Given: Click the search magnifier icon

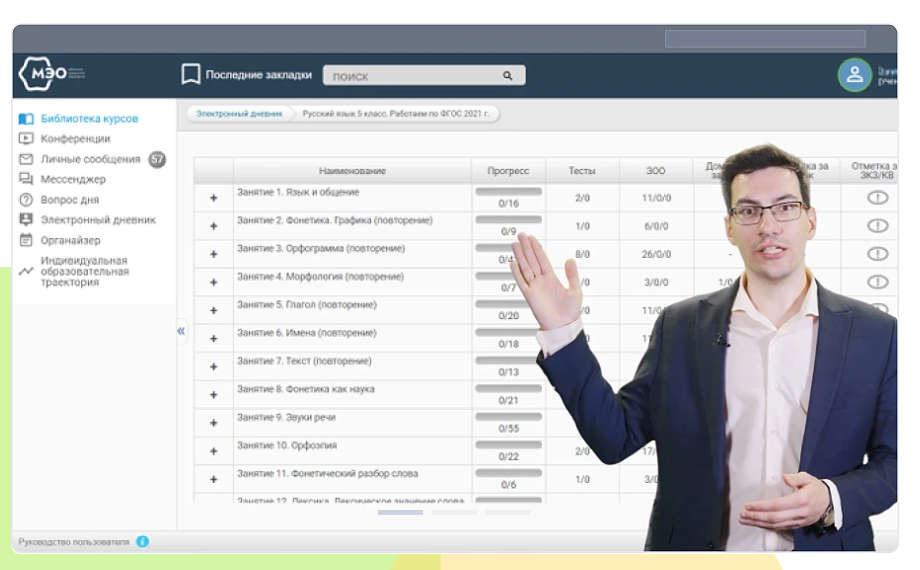Looking at the screenshot, I should pyautogui.click(x=508, y=76).
